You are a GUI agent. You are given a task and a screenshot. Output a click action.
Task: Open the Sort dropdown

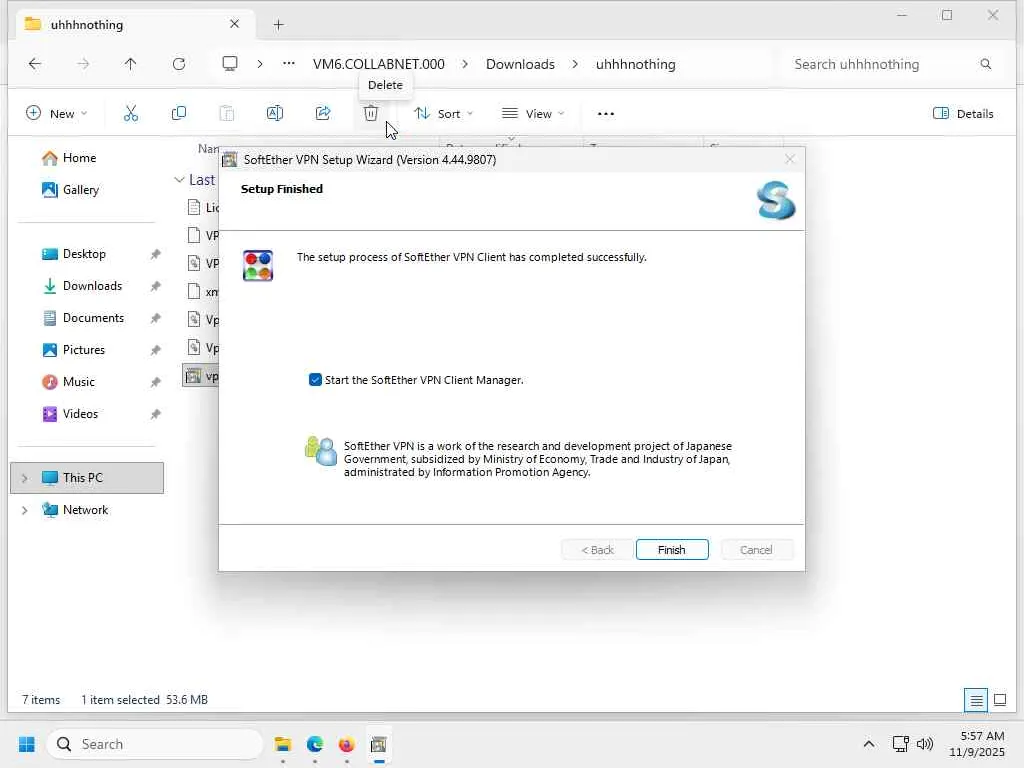[x=443, y=114]
